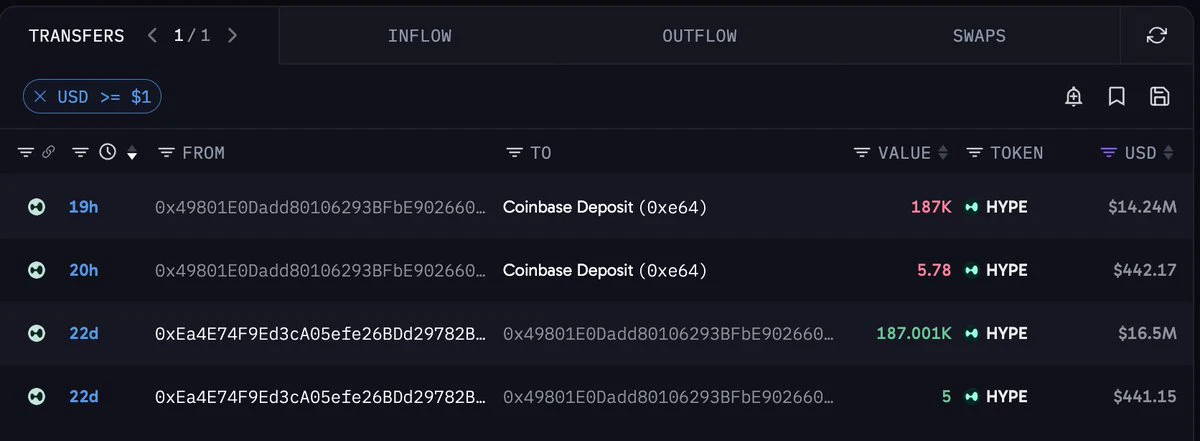
Task: Click the clock time filter icon
Action: (108, 153)
